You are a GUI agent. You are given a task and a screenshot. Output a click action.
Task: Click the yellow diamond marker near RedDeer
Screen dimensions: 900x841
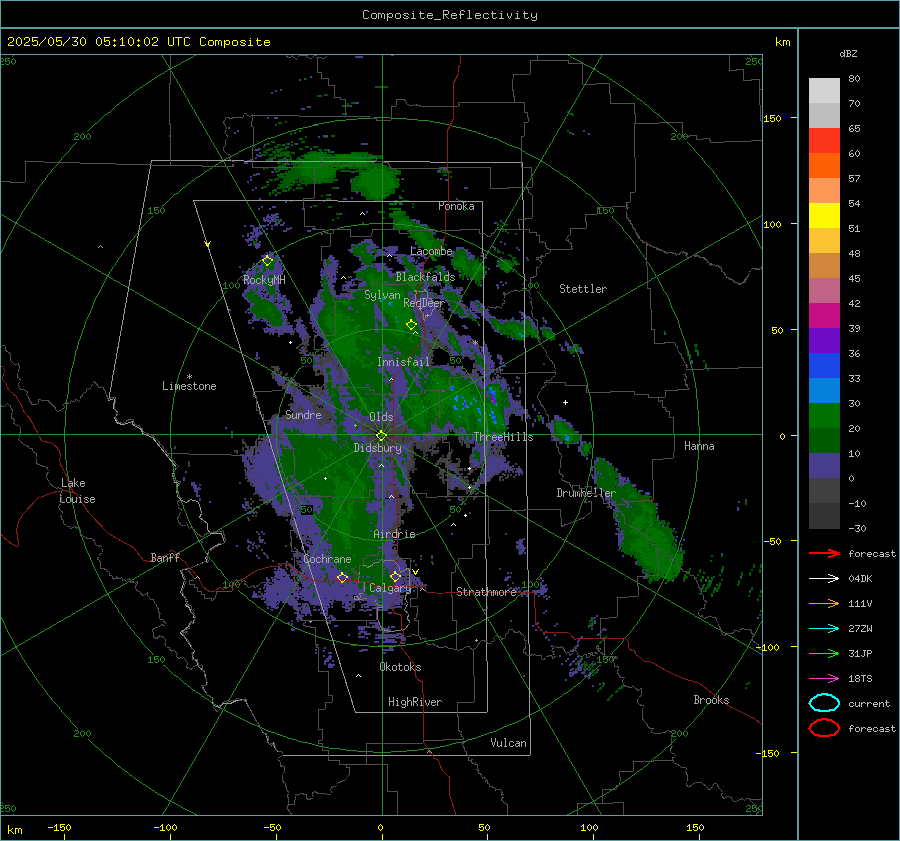(411, 325)
